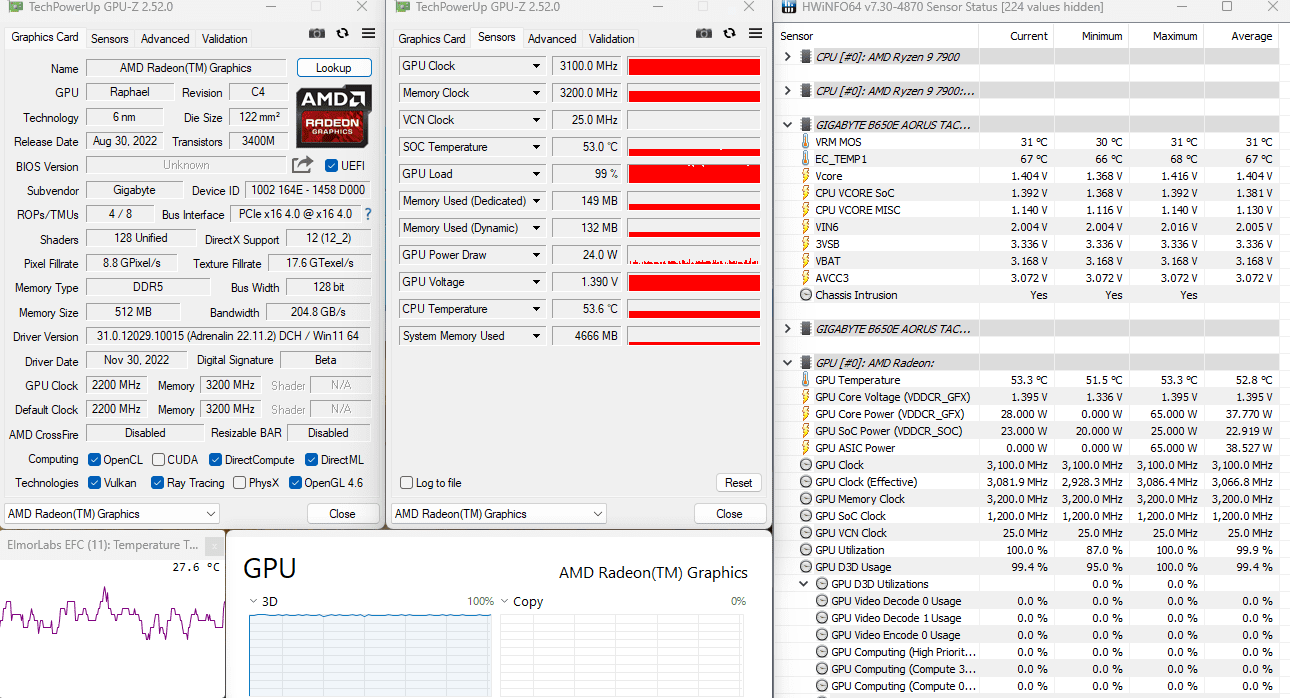
Task: Expand the CPU [#0]: AMD Ryzen 9 7900 node
Action: pos(788,57)
